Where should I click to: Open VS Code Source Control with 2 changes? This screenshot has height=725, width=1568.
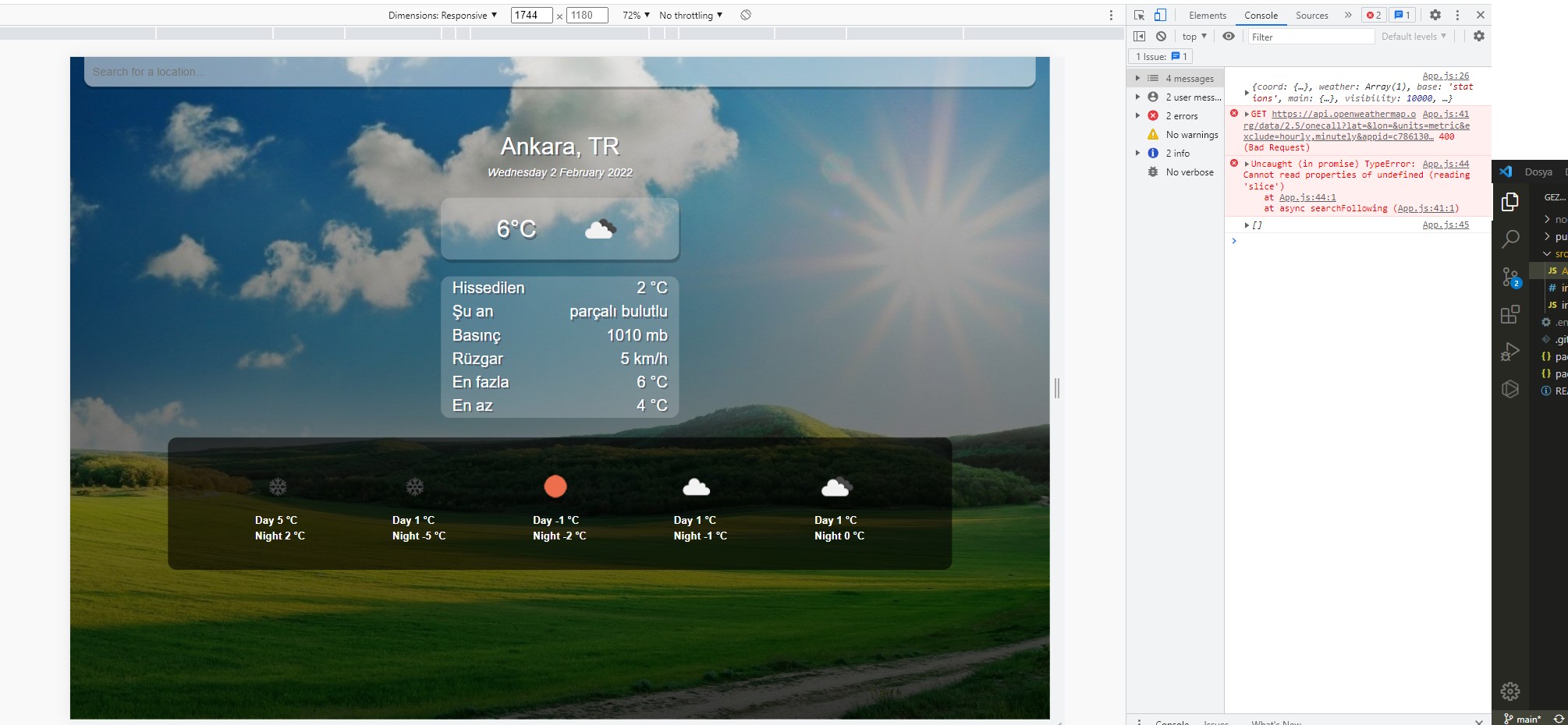tap(1510, 277)
